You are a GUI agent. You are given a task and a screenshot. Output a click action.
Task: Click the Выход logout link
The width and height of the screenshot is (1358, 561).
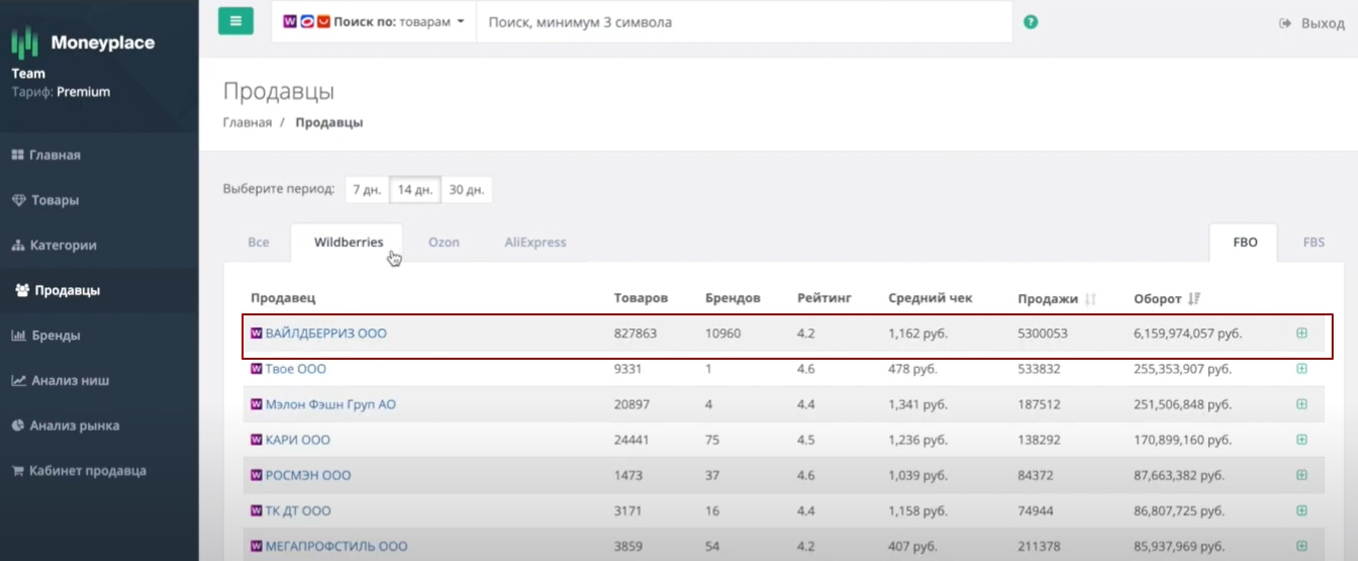tap(1312, 23)
